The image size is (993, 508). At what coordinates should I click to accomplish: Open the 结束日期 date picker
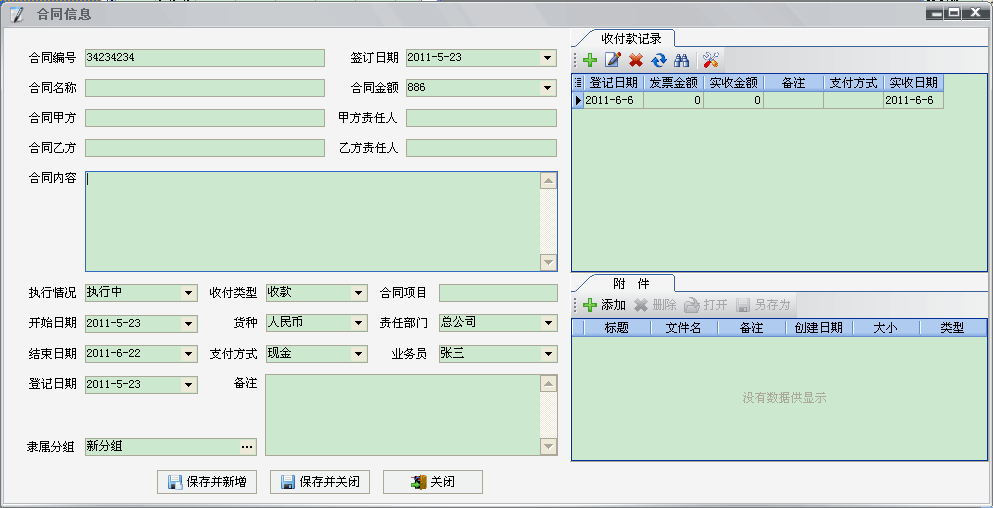pyautogui.click(x=188, y=353)
